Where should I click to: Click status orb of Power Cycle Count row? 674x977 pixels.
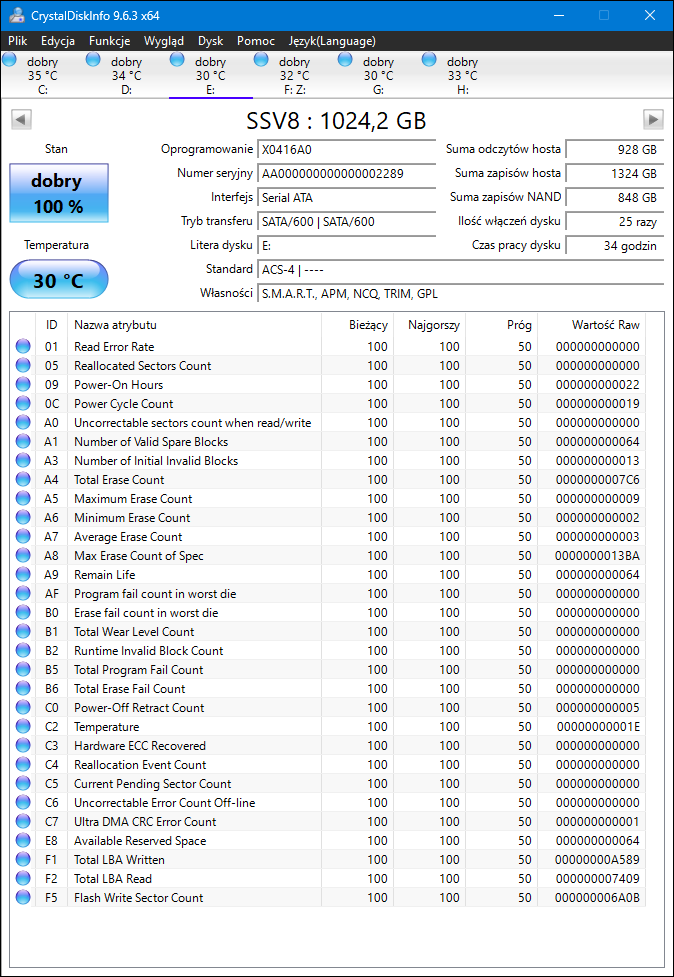coord(23,404)
